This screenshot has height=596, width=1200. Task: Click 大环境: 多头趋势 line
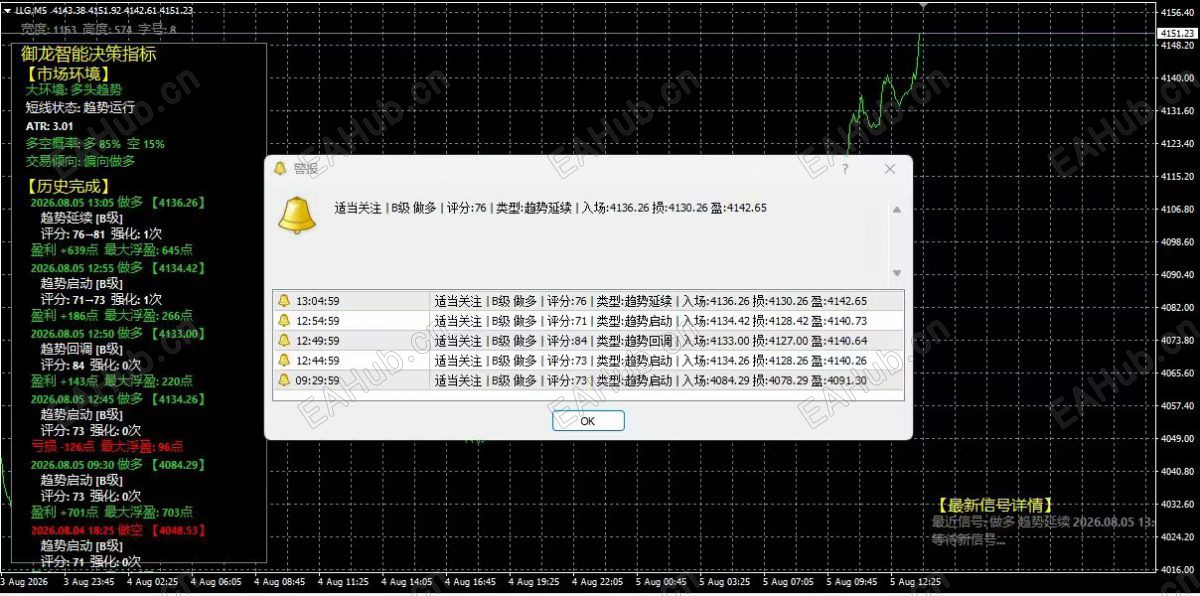click(74, 90)
